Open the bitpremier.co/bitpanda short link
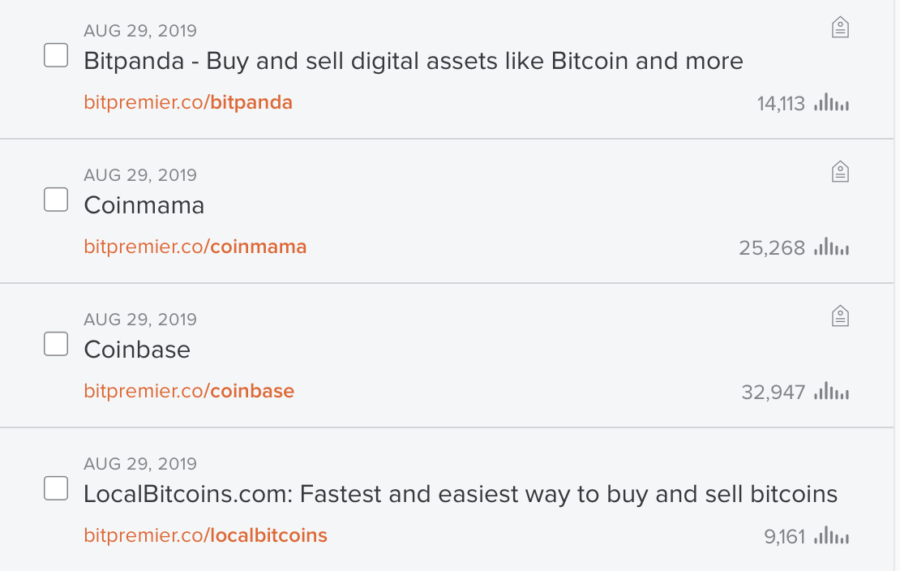The image size is (900, 571). [x=188, y=103]
